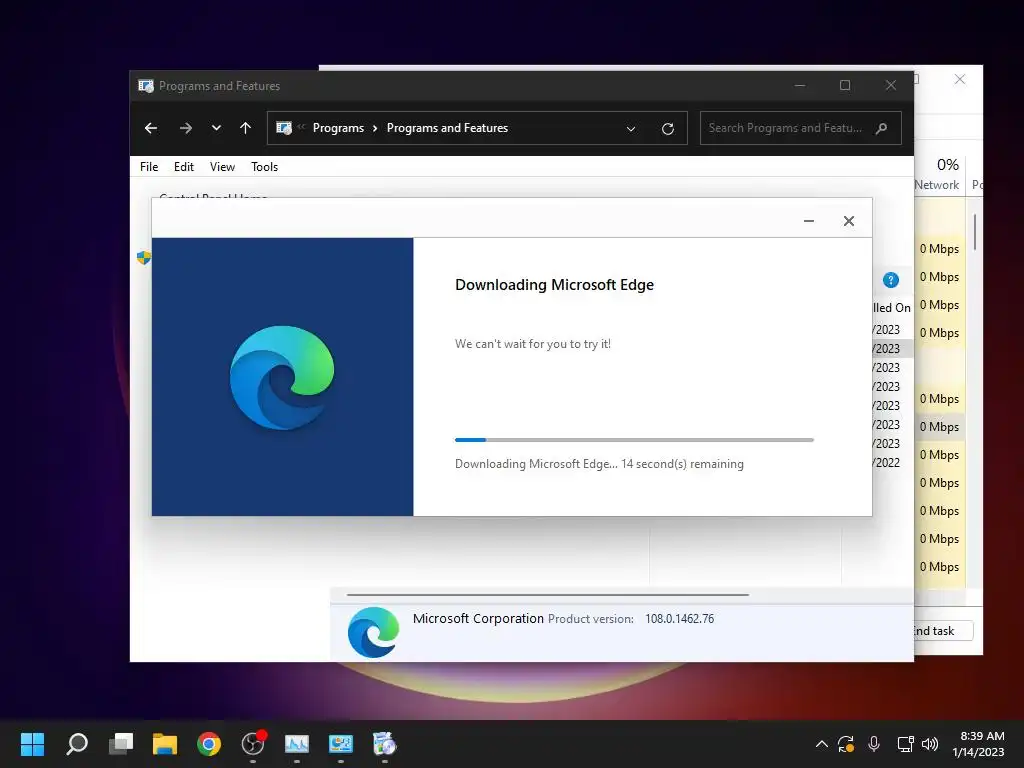Click the search magnifier in Programs window
This screenshot has height=768, width=1024.
(882, 128)
